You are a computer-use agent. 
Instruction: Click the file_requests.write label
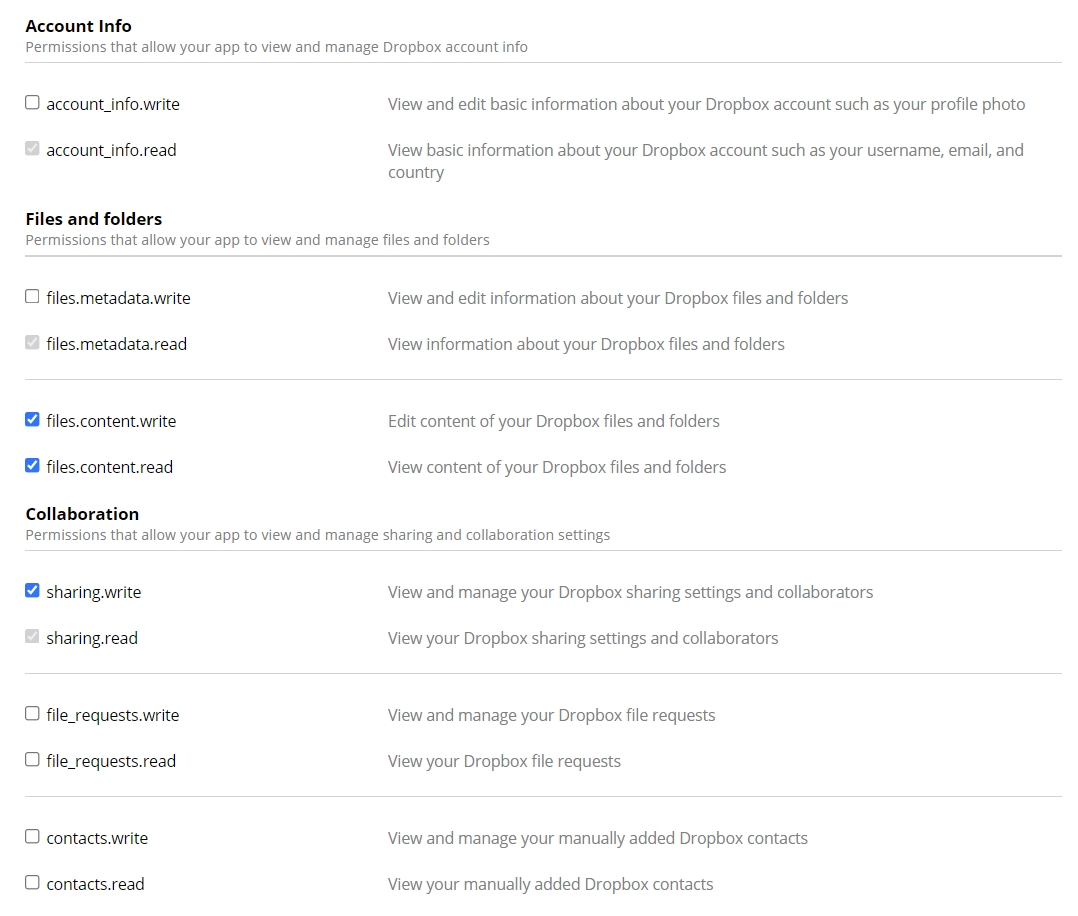tap(113, 715)
